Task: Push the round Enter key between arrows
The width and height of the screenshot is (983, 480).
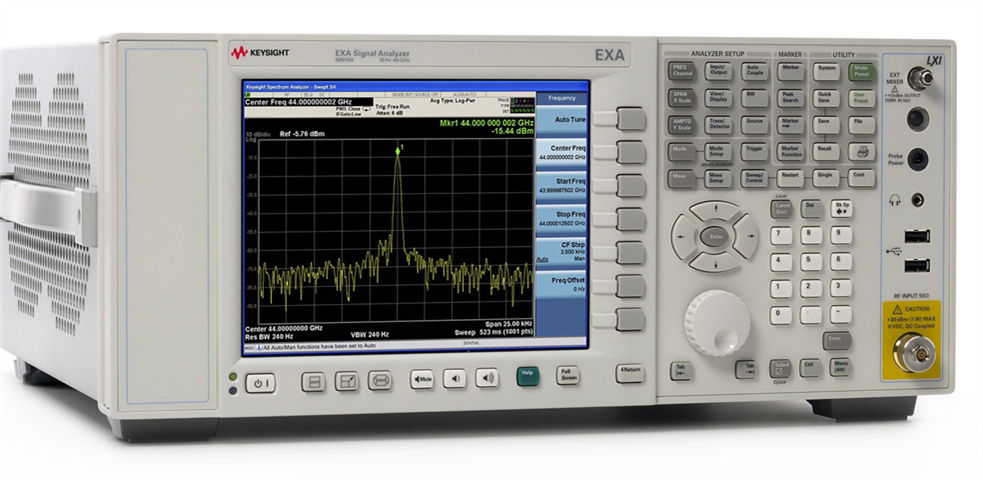Action: click(x=715, y=236)
